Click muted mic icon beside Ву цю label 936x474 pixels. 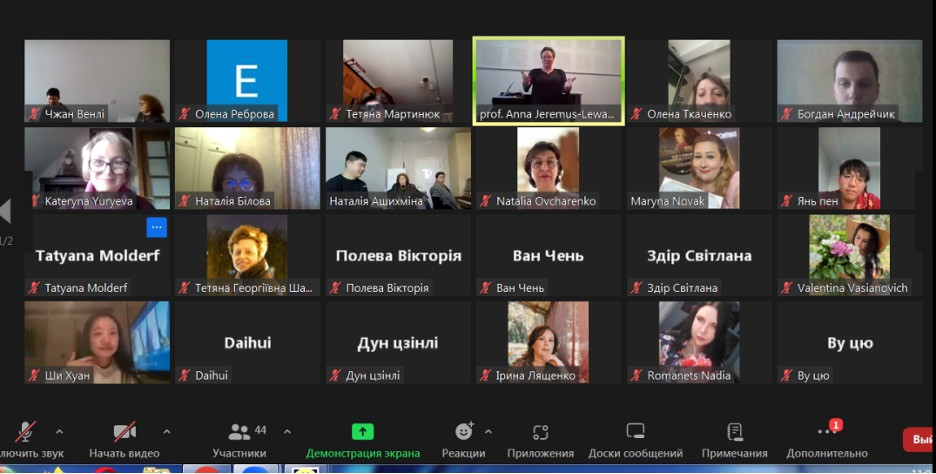787,375
